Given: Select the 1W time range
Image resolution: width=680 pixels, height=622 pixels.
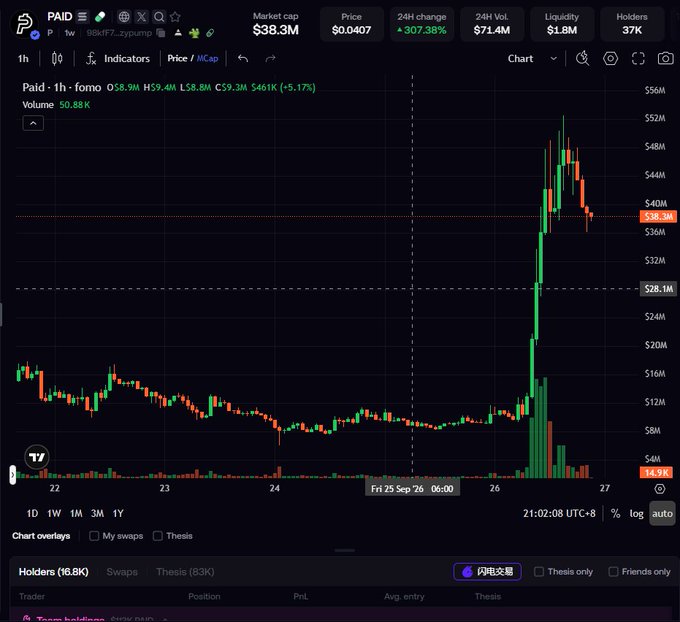Looking at the screenshot, I should pos(54,514).
